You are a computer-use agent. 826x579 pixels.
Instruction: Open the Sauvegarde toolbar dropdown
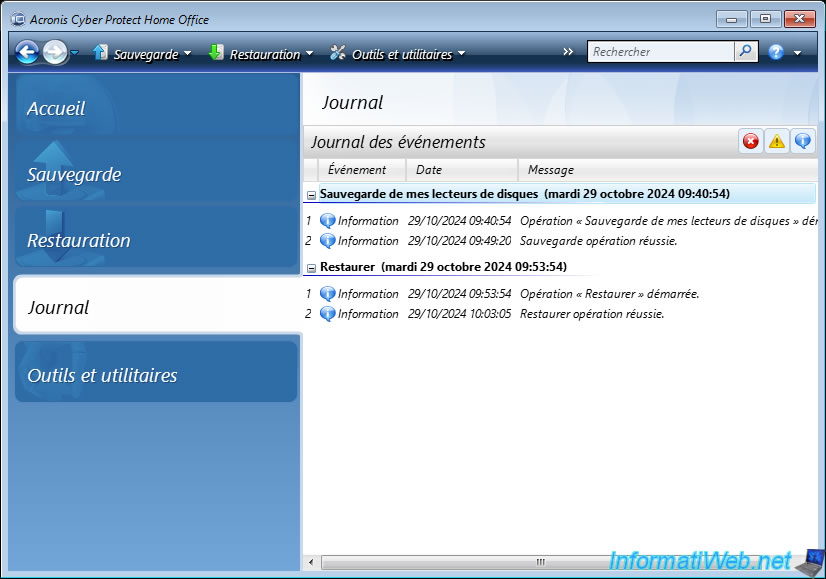click(x=142, y=54)
